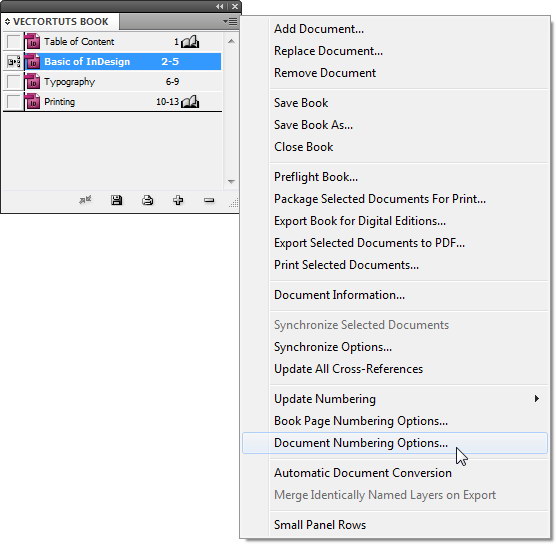Click the book panel scroll up arrow
Image resolution: width=556 pixels, height=544 pixels.
pyautogui.click(x=231, y=41)
